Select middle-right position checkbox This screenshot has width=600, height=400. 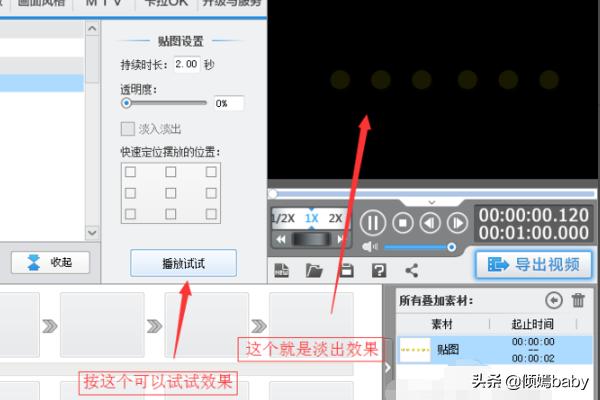(x=211, y=193)
